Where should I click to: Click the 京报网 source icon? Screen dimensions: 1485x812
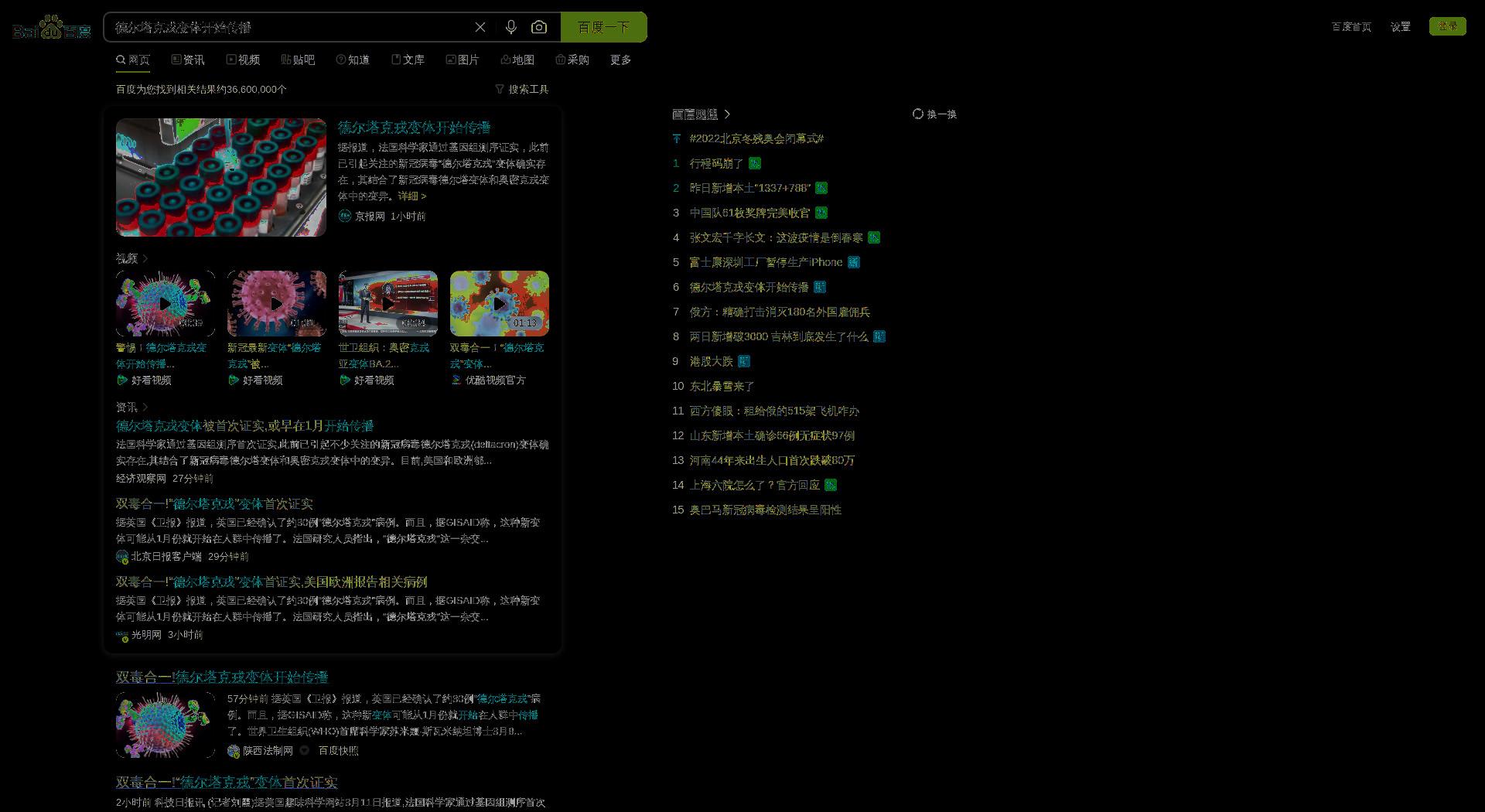click(345, 216)
